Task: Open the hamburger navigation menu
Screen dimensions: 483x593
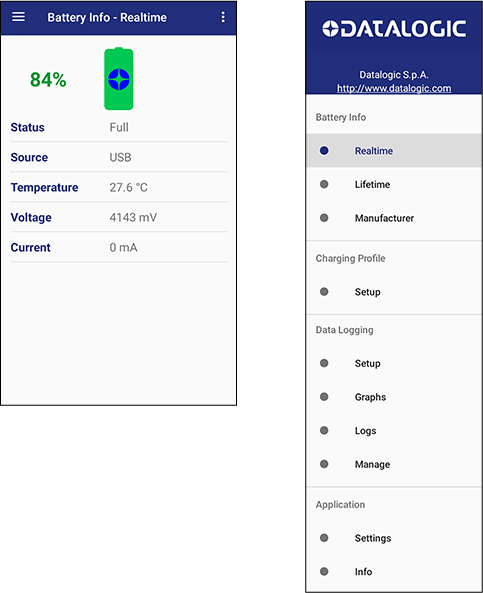Action: (19, 17)
